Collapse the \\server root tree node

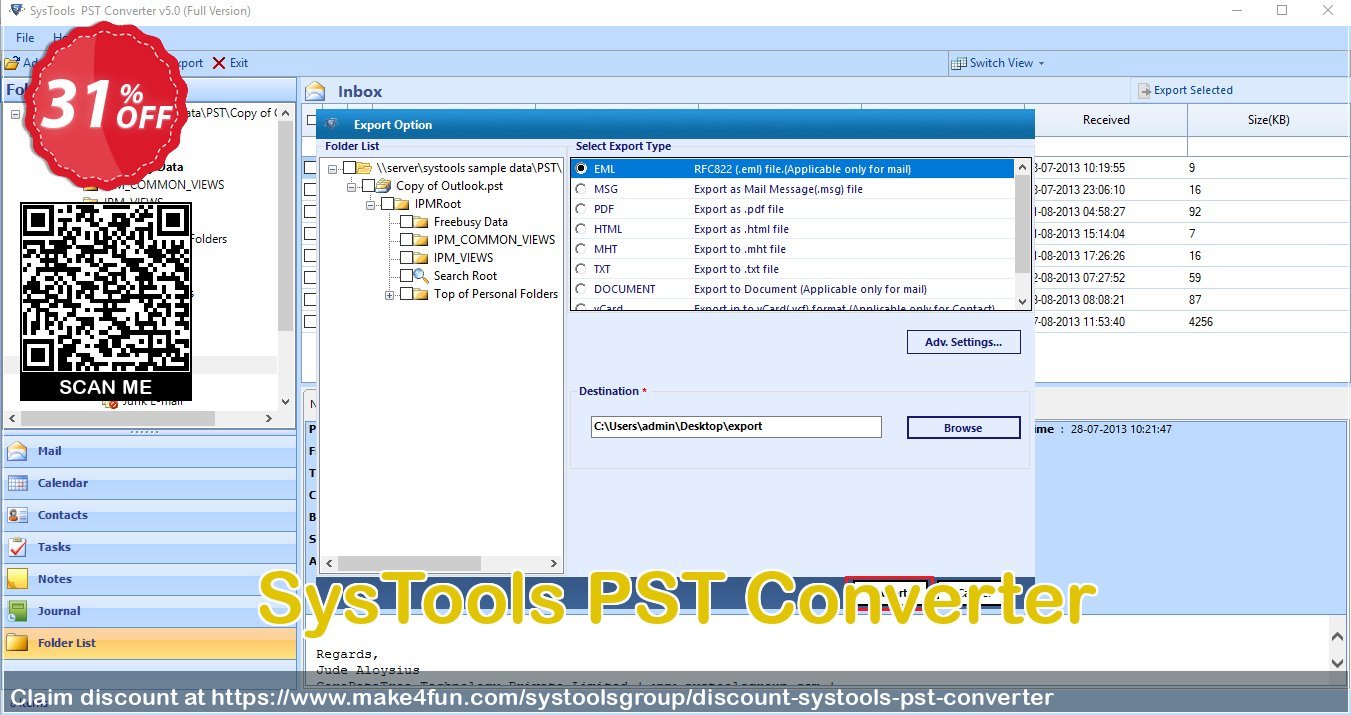point(333,168)
